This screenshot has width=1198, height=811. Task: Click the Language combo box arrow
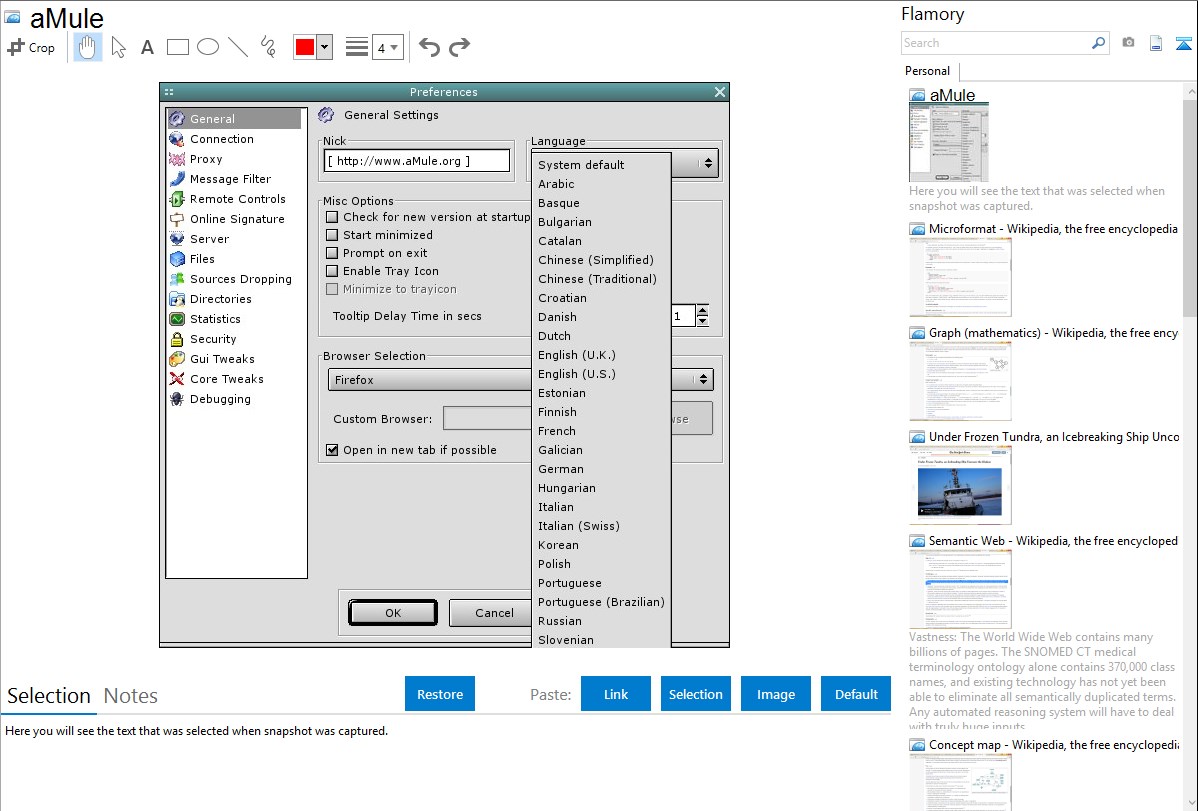coord(707,163)
